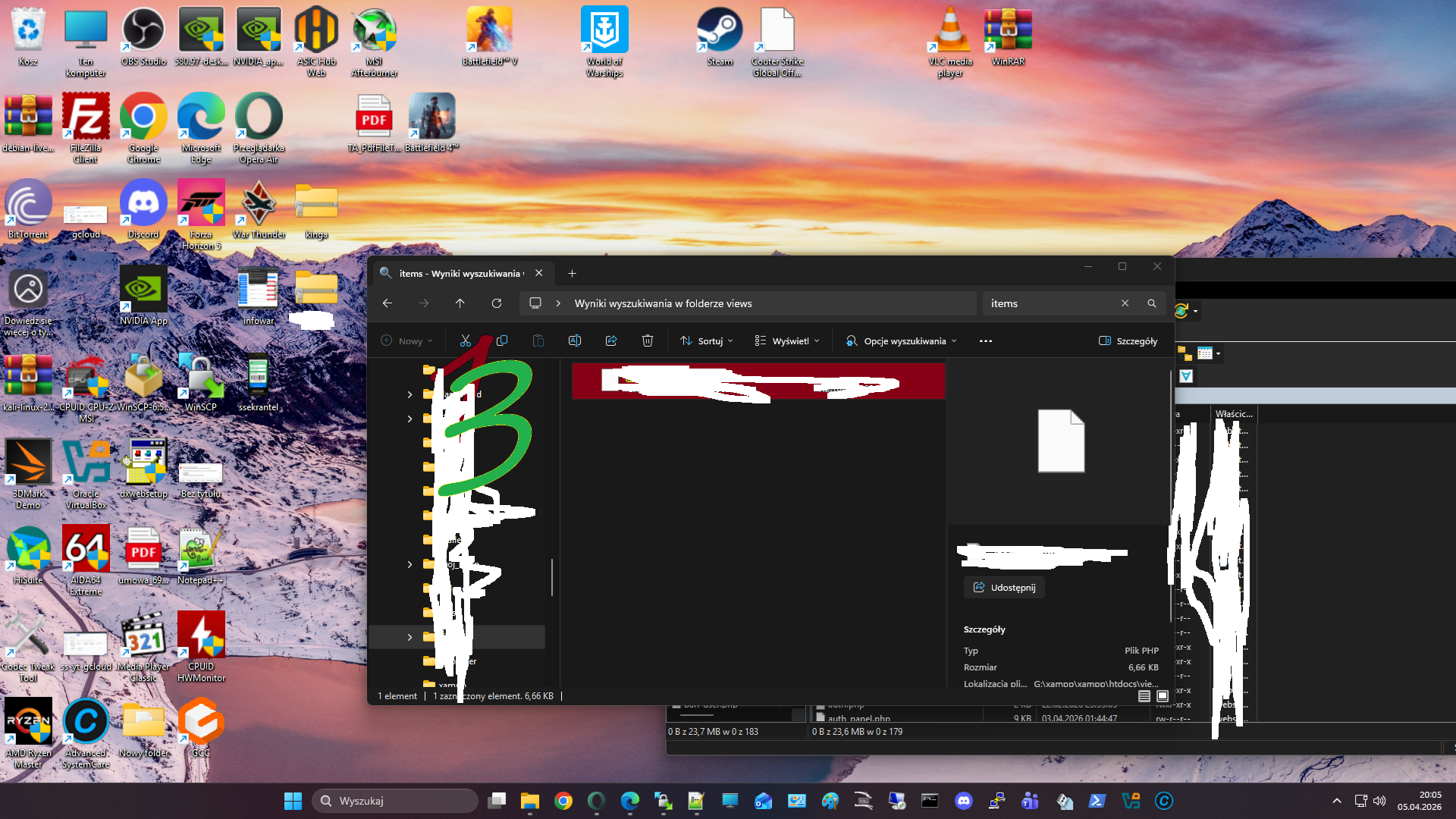This screenshot has height=819, width=1456.
Task: Clear the items search field text
Action: pyautogui.click(x=1125, y=303)
